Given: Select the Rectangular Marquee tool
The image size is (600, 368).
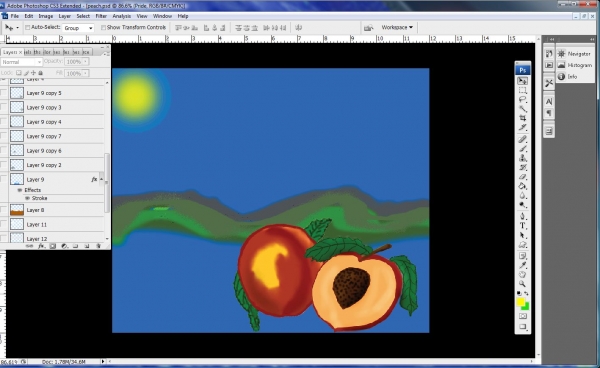Looking at the screenshot, I should (x=523, y=90).
